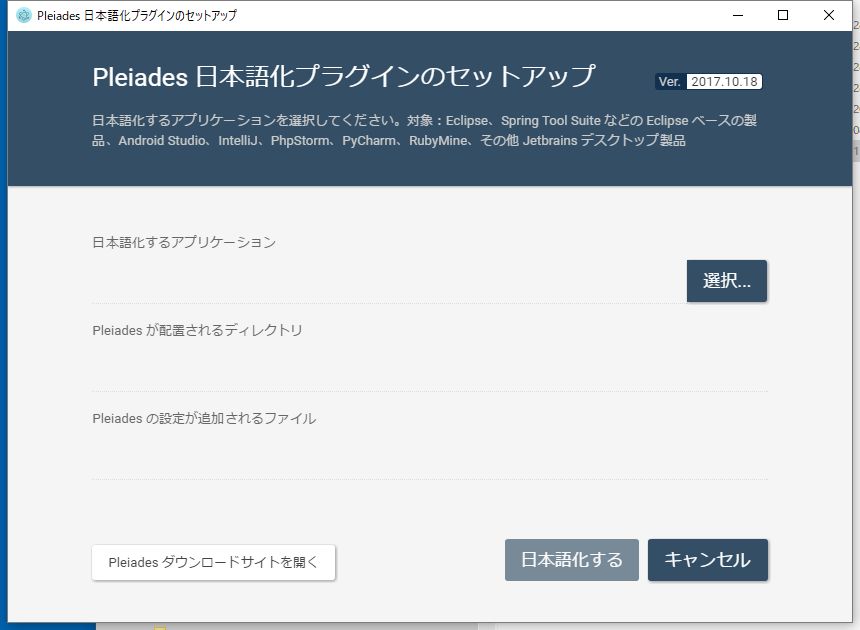The width and height of the screenshot is (860, 630).
Task: Click the label 日本語化するアプリケーション
Action: click(x=184, y=242)
